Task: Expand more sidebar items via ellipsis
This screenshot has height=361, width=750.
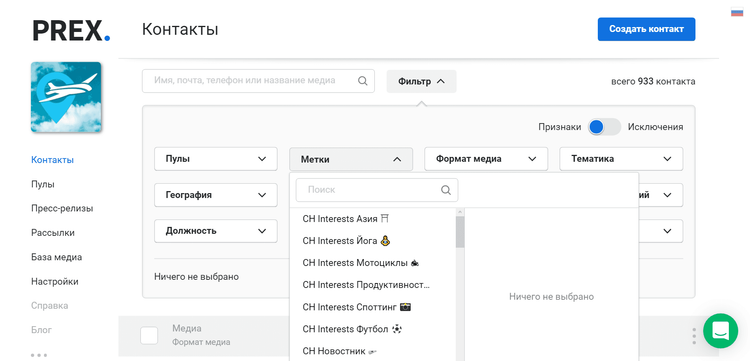Action: 39,355
